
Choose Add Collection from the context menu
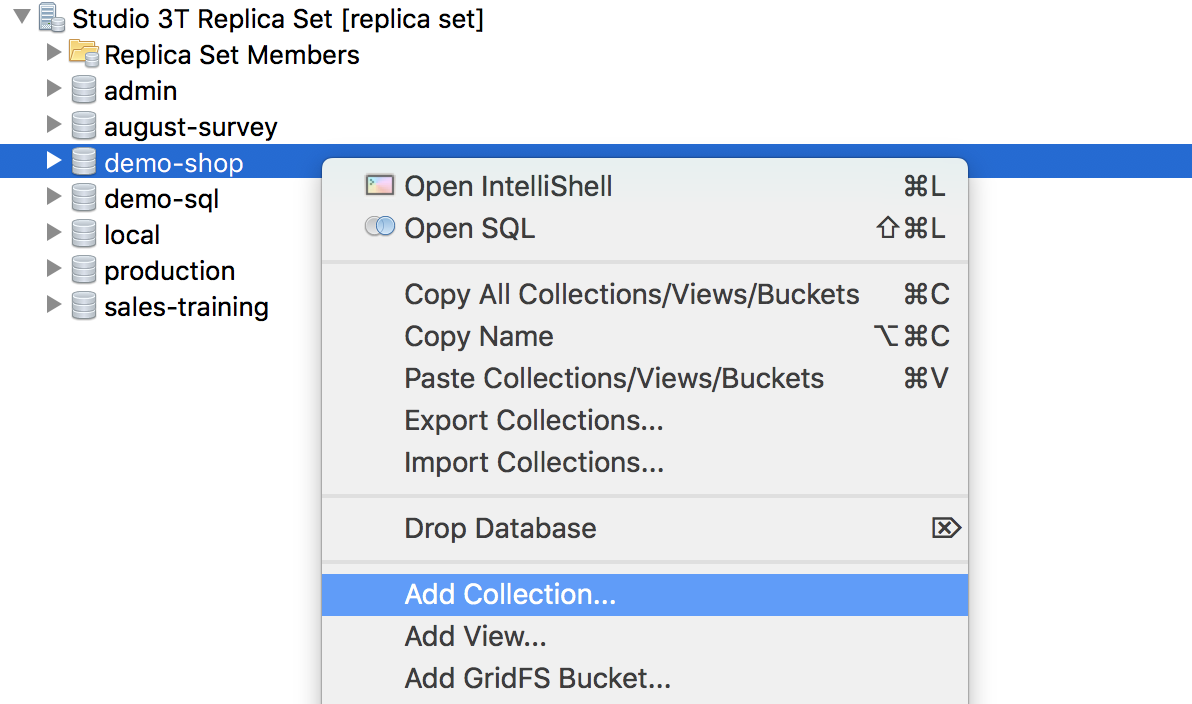click(510, 594)
